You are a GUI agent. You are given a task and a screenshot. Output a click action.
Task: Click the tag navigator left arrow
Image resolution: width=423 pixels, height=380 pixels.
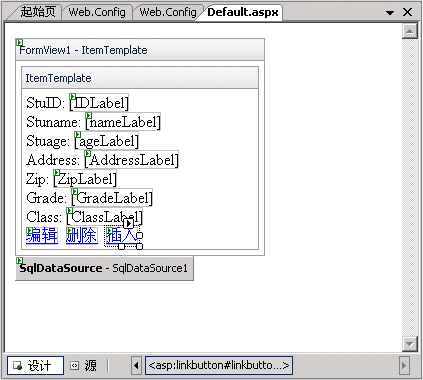tap(136, 366)
